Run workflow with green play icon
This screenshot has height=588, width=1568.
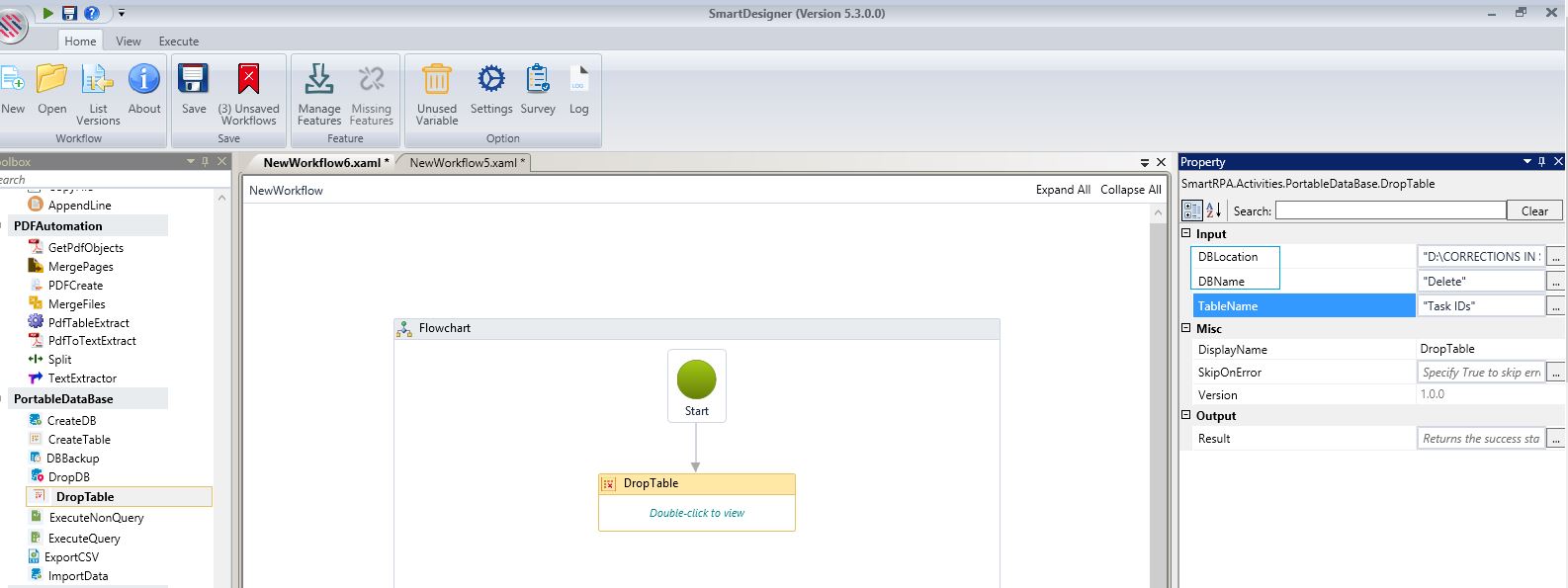tap(48, 13)
